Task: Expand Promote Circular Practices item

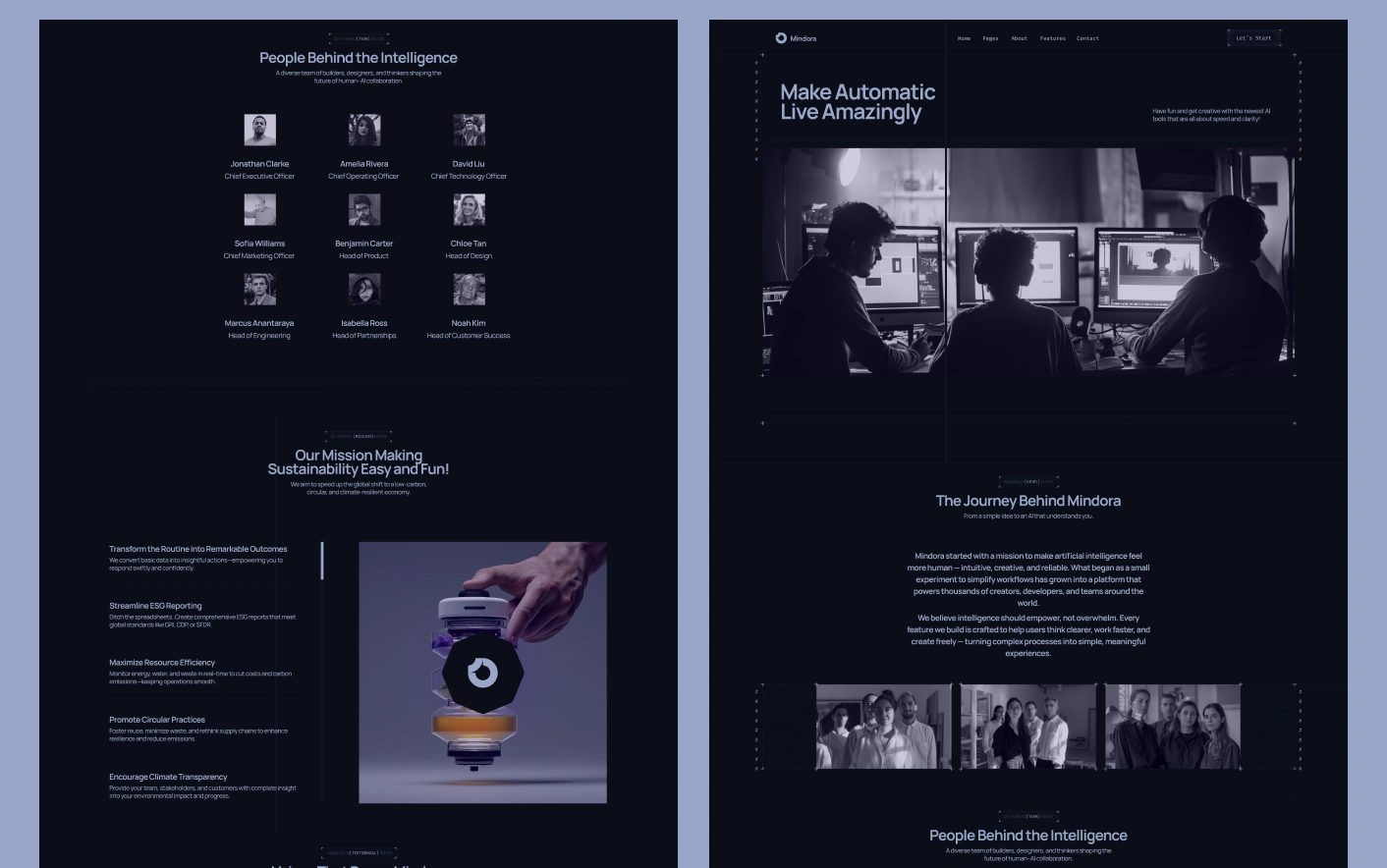Action: point(157,720)
